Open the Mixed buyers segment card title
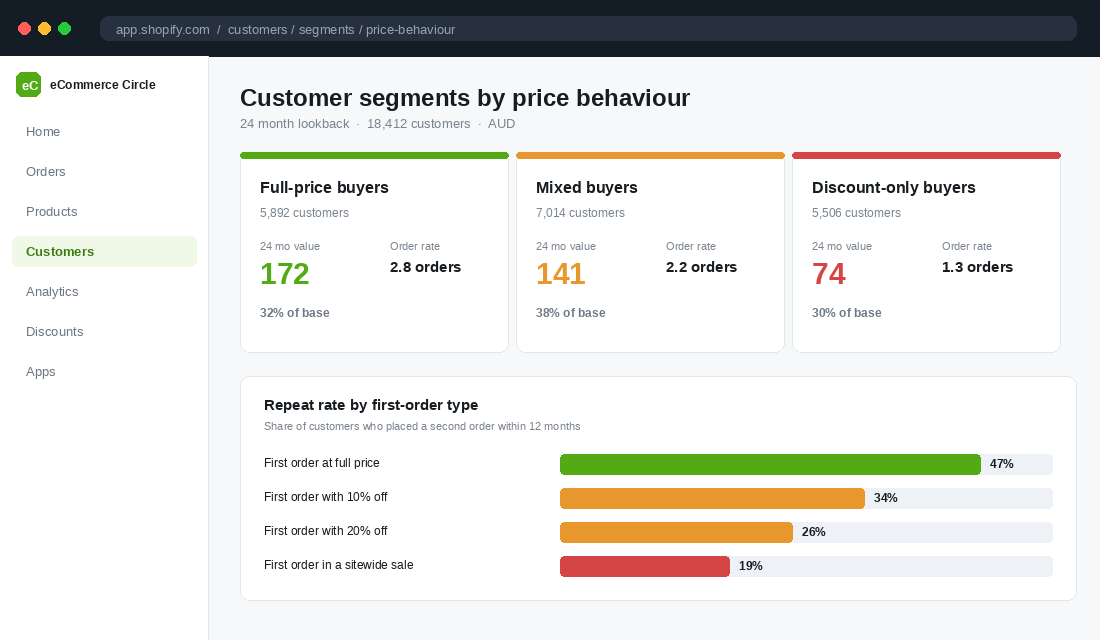1100x640 pixels. click(x=586, y=187)
